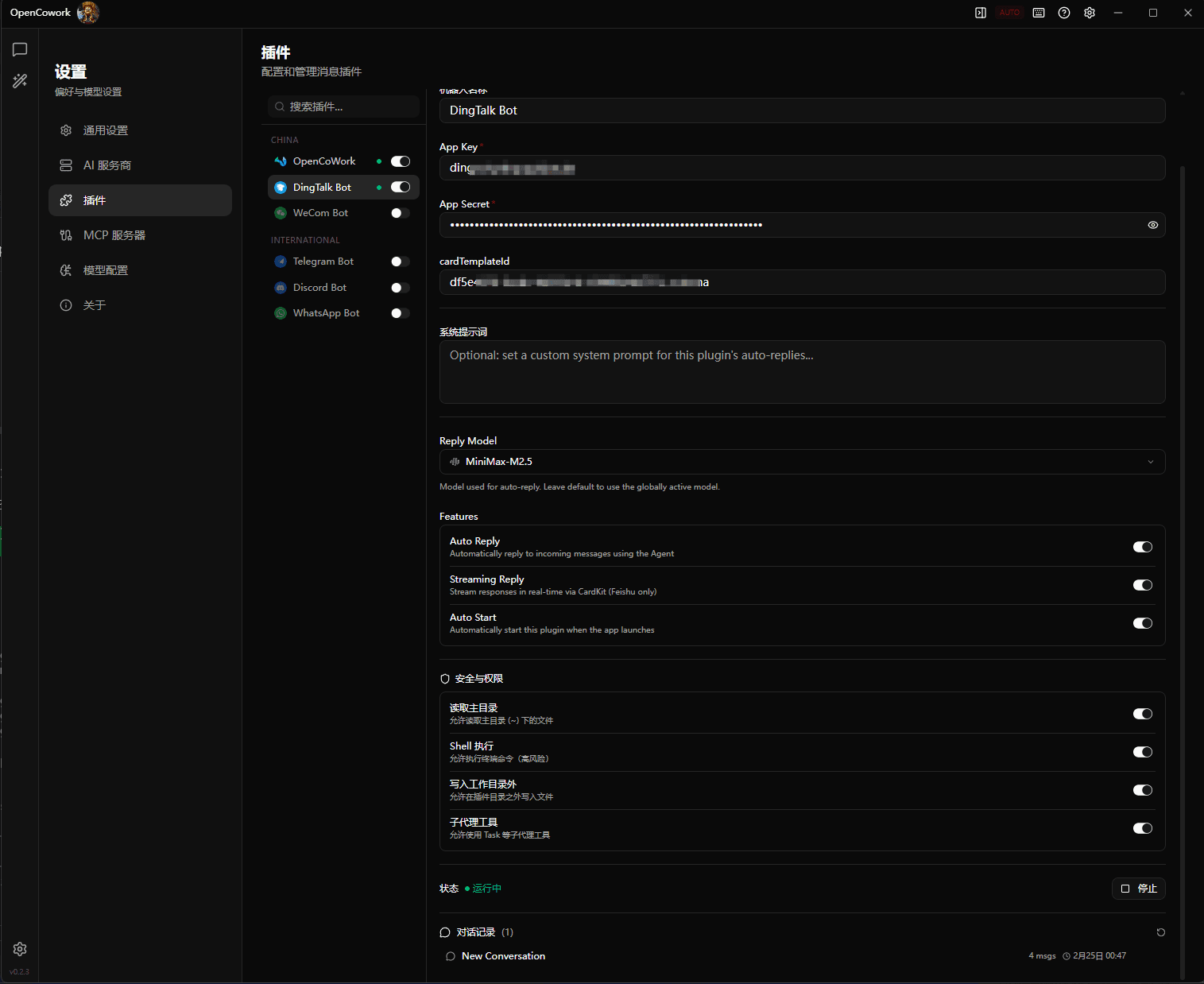This screenshot has width=1204, height=984.
Task: Disable the Shell 执行 permission toggle
Action: (x=1142, y=752)
